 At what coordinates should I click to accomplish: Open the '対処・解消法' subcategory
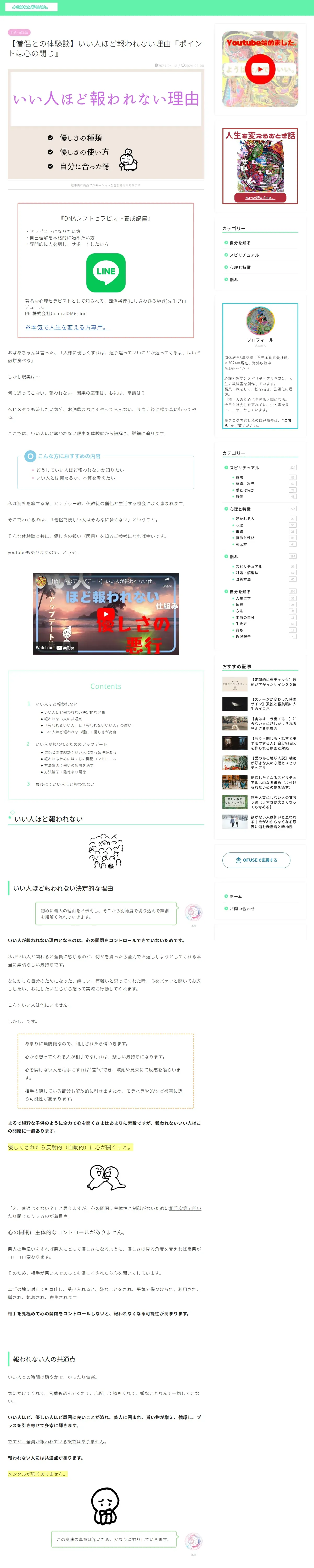pos(247,573)
